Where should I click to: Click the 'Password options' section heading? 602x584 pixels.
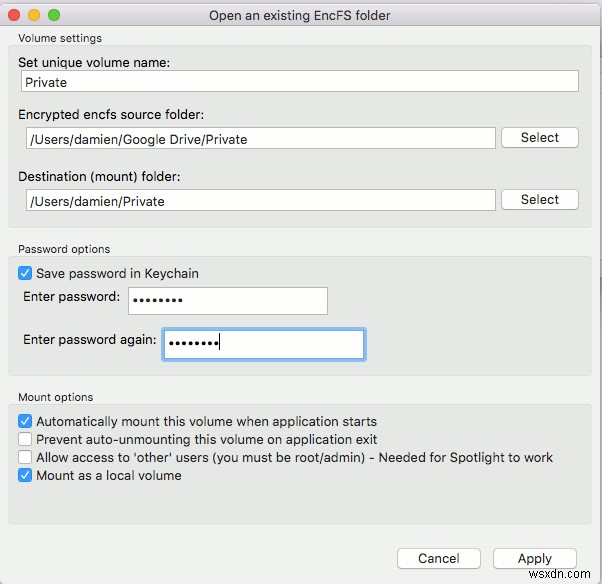[64, 249]
